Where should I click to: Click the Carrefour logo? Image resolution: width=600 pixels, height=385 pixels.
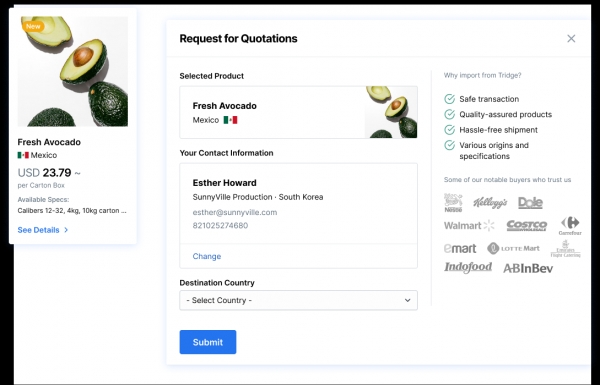pos(570,225)
